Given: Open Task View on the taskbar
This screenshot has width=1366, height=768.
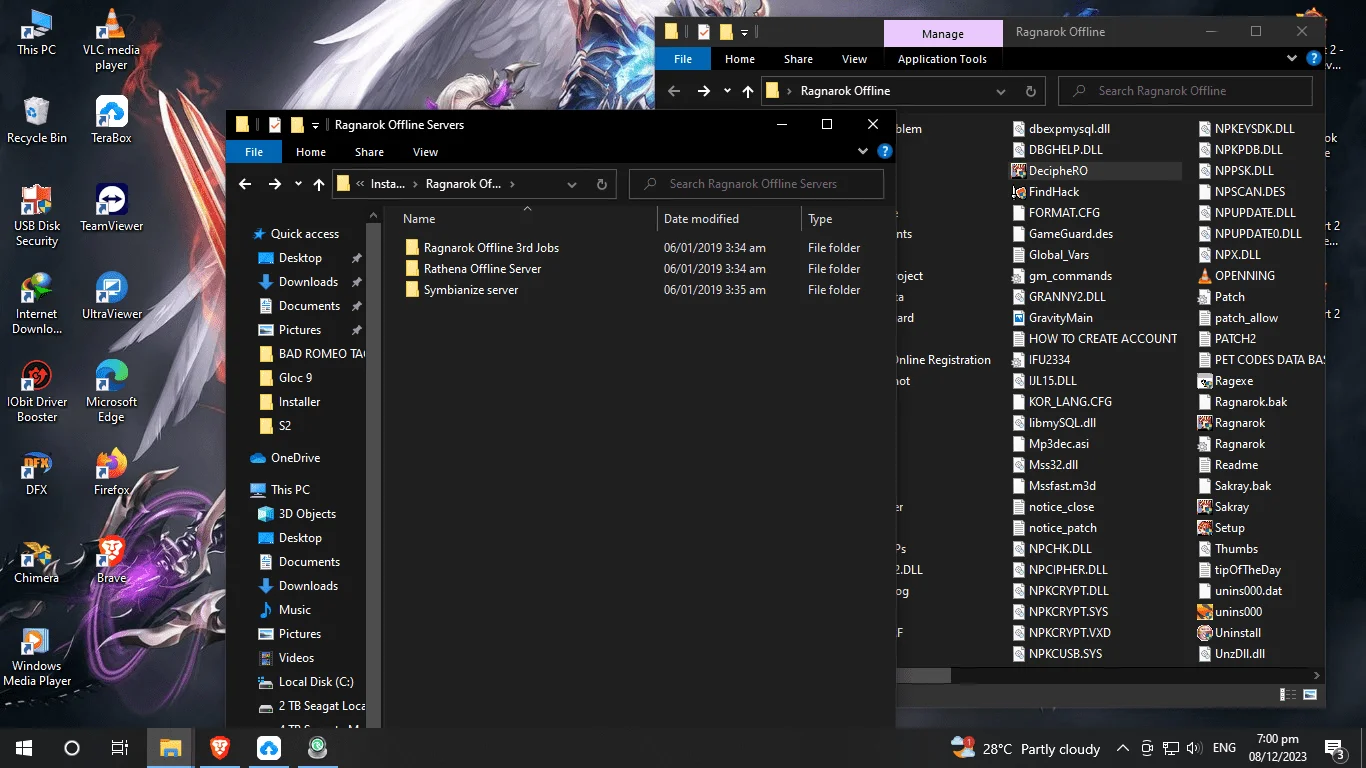Looking at the screenshot, I should tap(120, 748).
